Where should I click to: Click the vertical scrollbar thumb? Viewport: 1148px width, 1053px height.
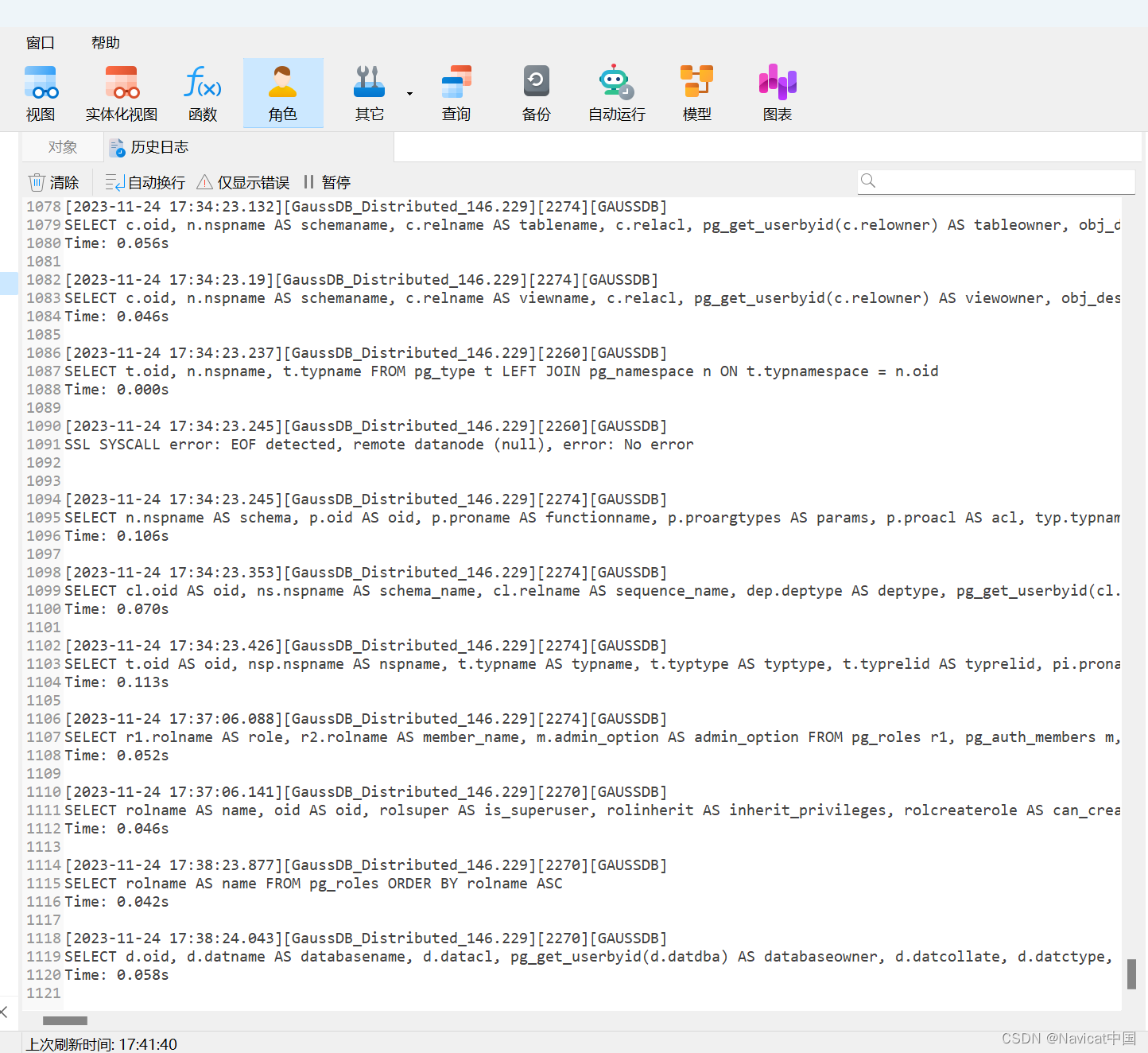[x=1131, y=974]
